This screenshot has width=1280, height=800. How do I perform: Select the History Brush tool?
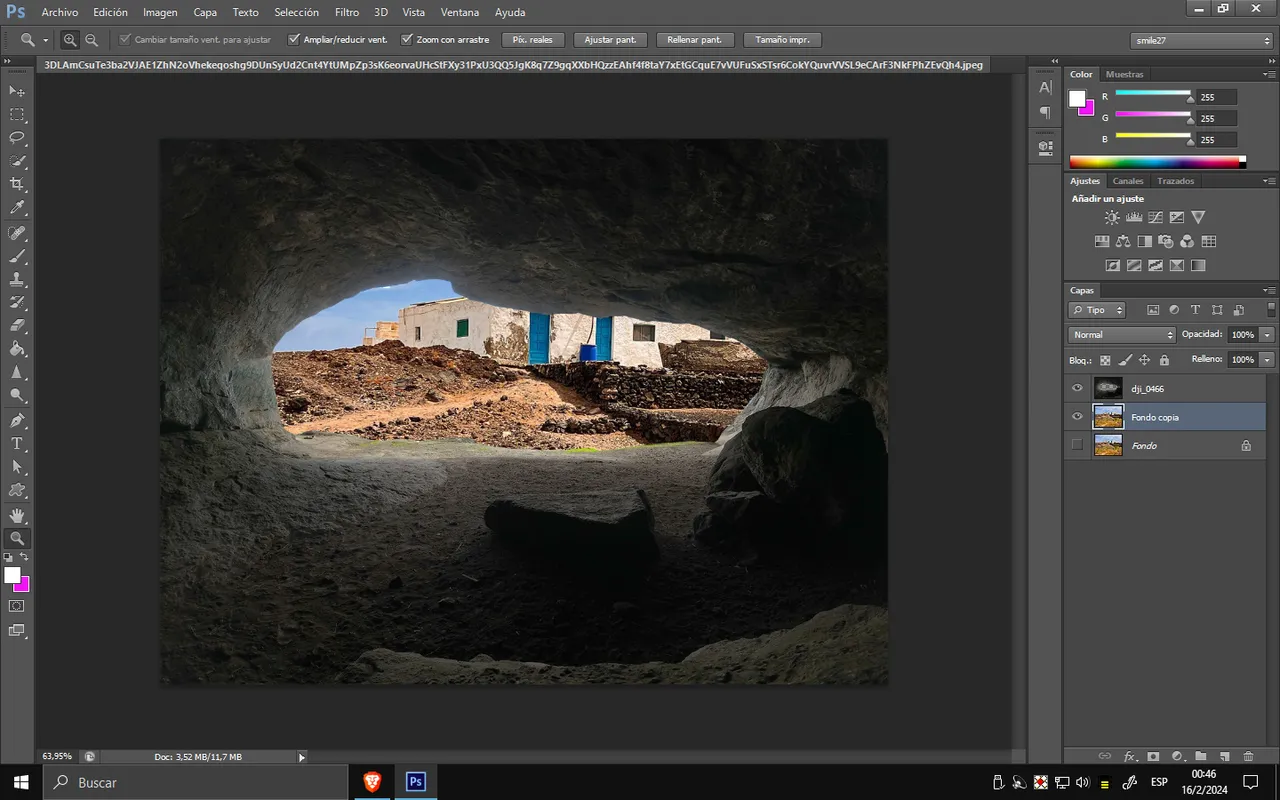click(x=17, y=303)
